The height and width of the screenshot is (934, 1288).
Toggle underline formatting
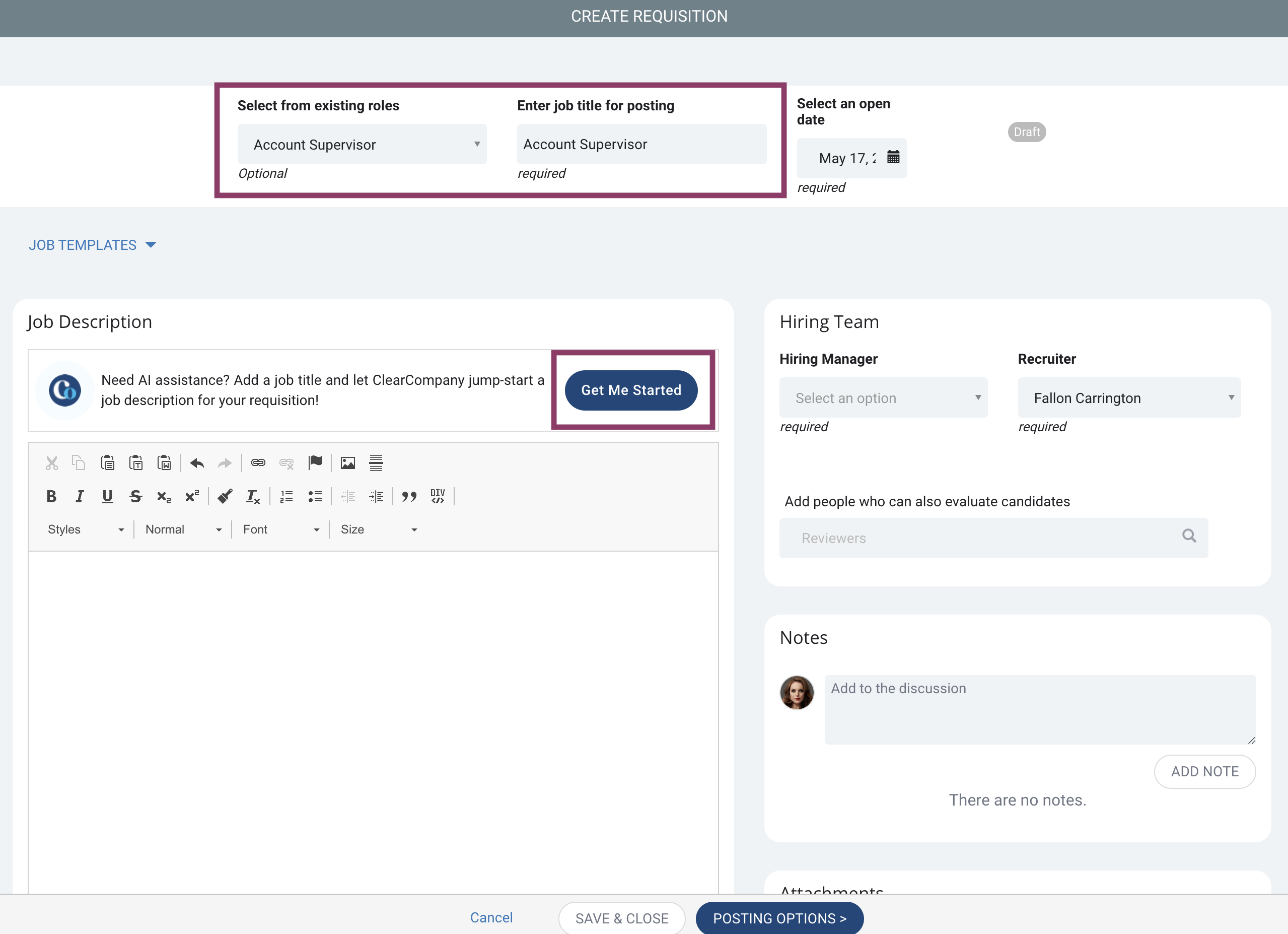pyautogui.click(x=107, y=497)
